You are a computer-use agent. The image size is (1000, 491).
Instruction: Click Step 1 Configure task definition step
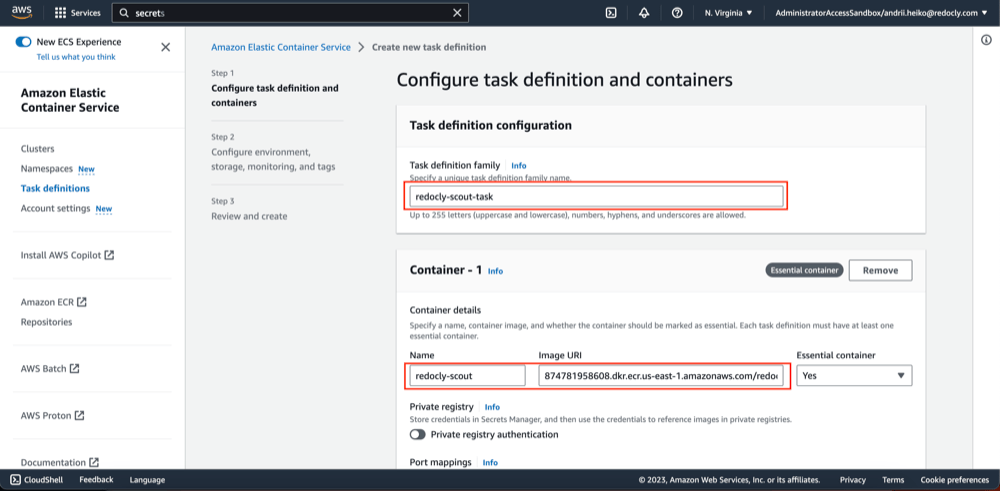coord(275,95)
